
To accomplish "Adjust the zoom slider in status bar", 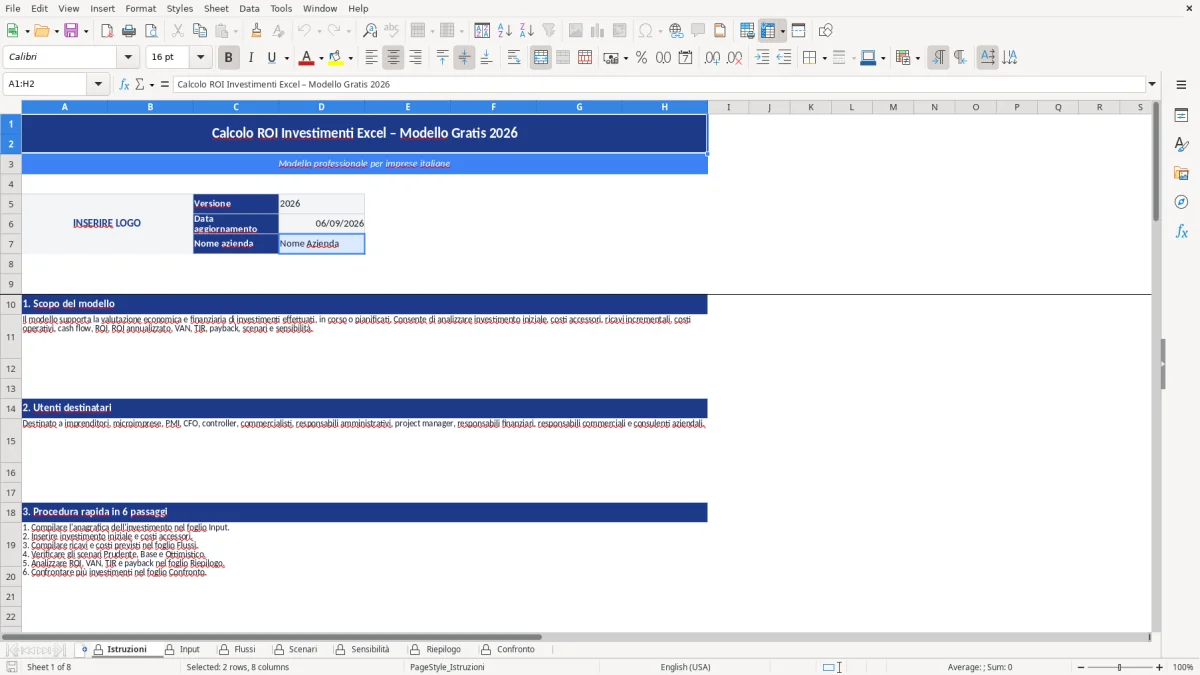I will (x=1119, y=667).
